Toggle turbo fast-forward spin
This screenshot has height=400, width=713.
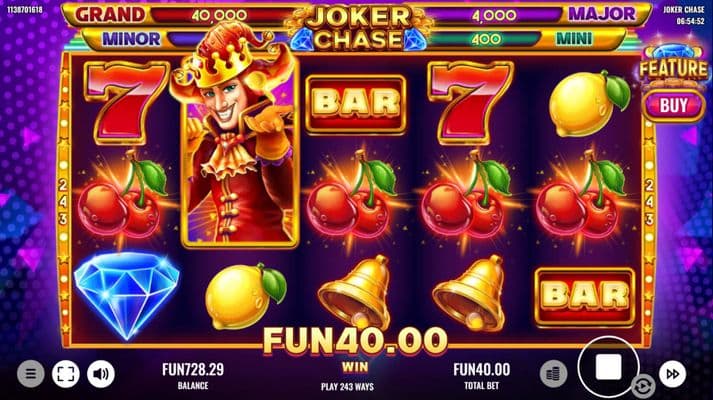673,374
